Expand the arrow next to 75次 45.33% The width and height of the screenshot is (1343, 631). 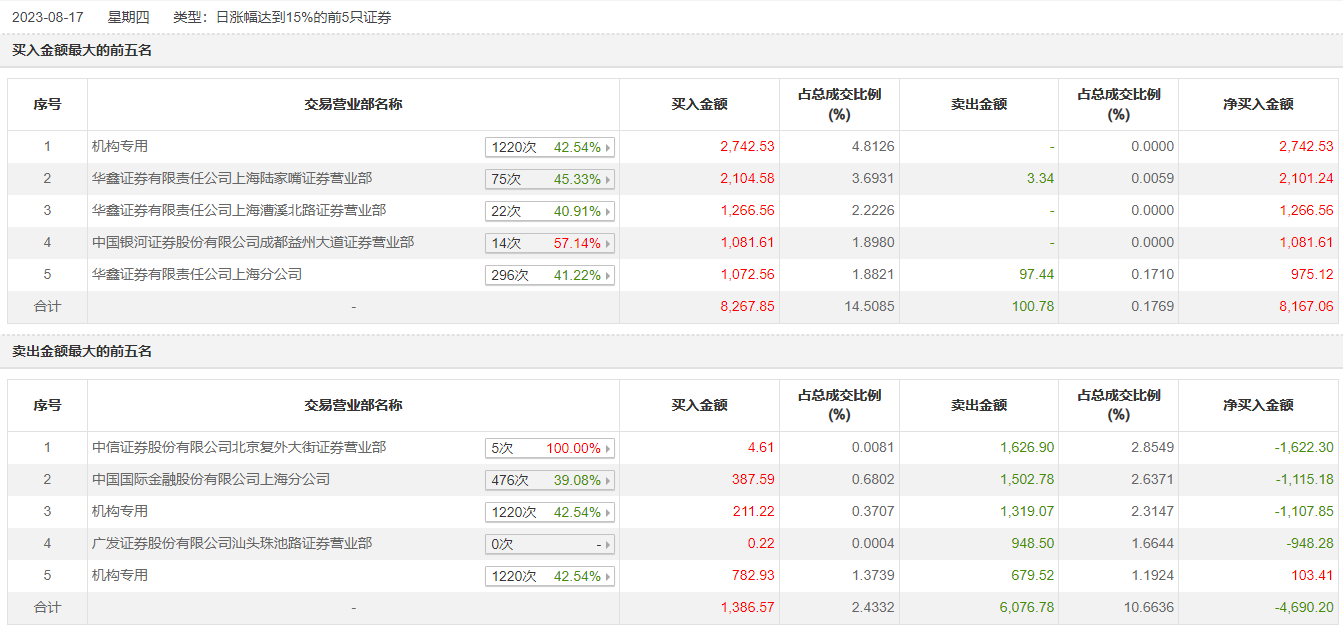[x=608, y=180]
